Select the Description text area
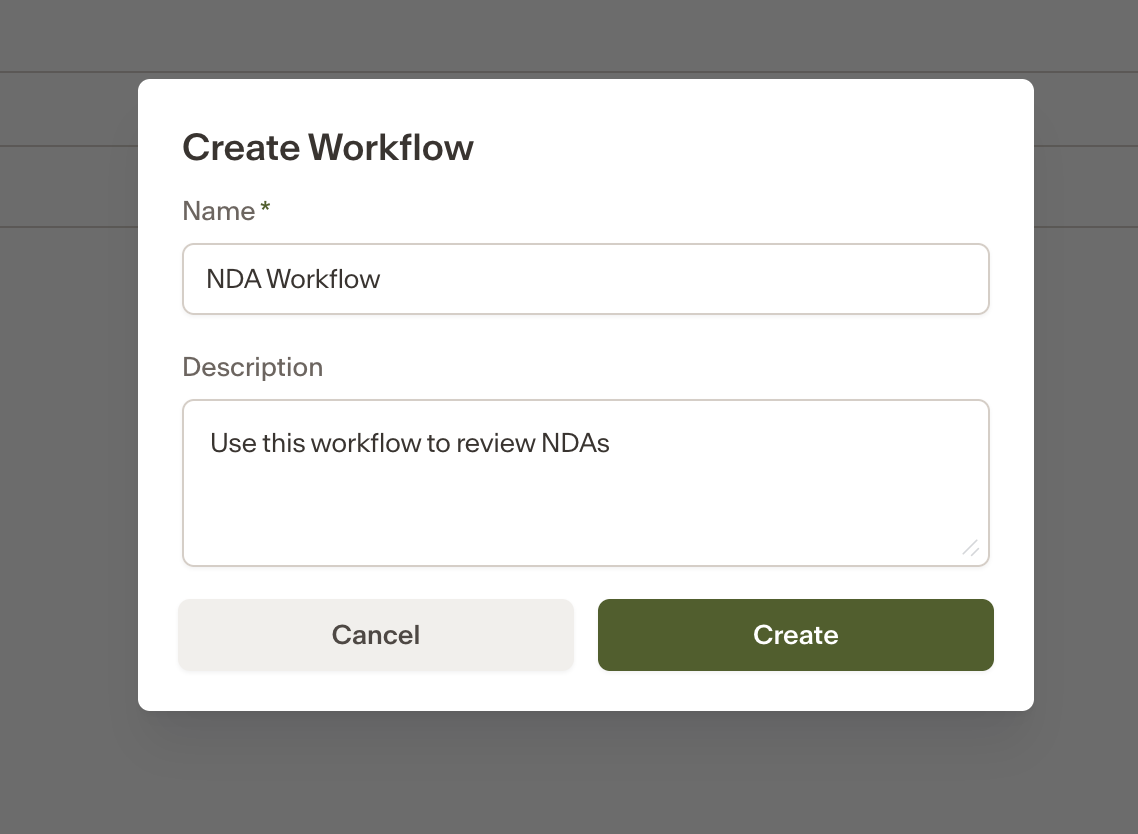Screen dimensions: 1138x834 tap(586, 483)
